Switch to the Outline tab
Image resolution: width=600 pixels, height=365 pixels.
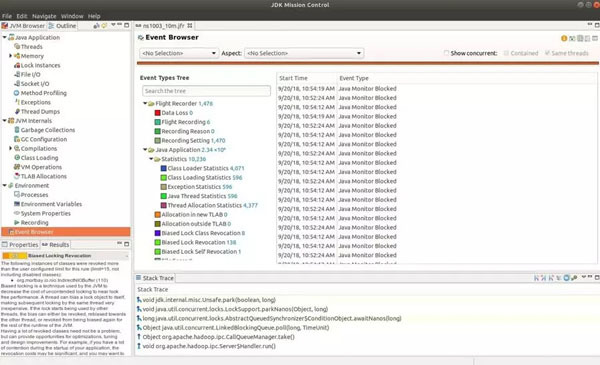tap(62, 26)
